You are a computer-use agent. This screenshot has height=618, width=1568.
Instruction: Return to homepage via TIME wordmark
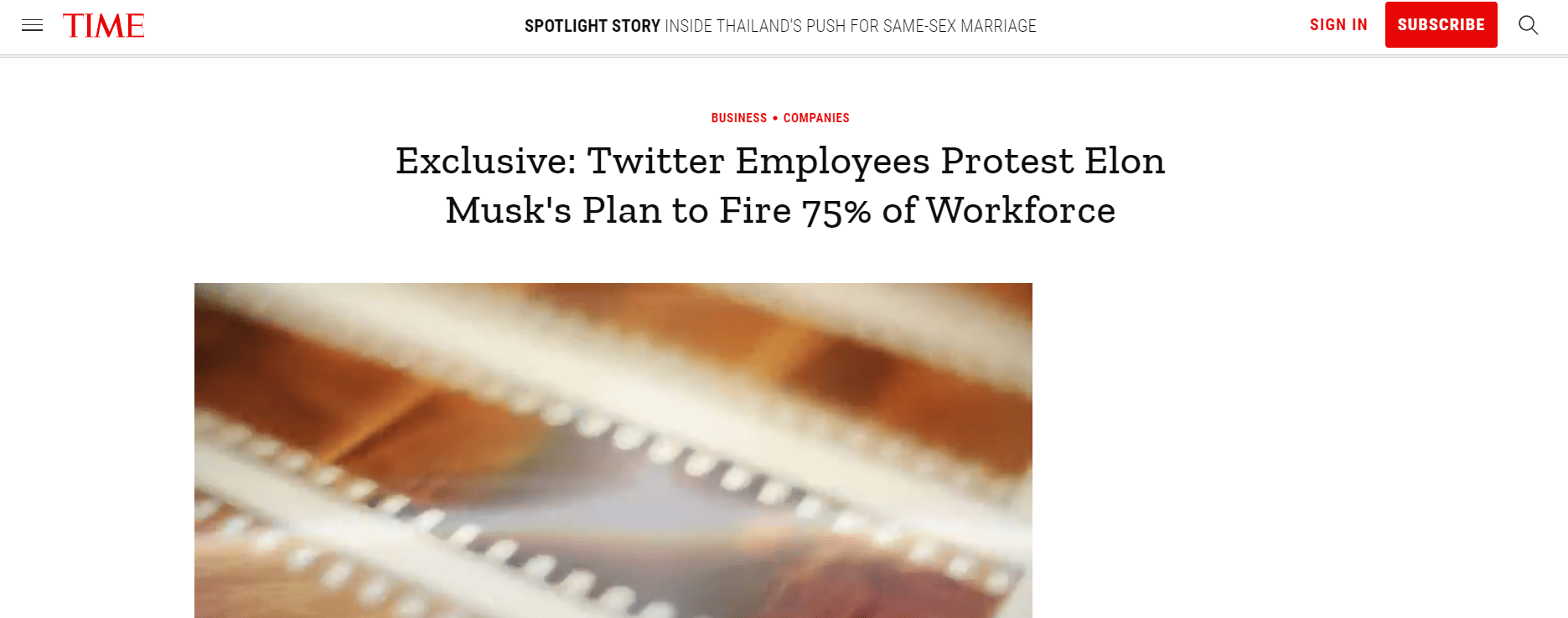[x=103, y=26]
